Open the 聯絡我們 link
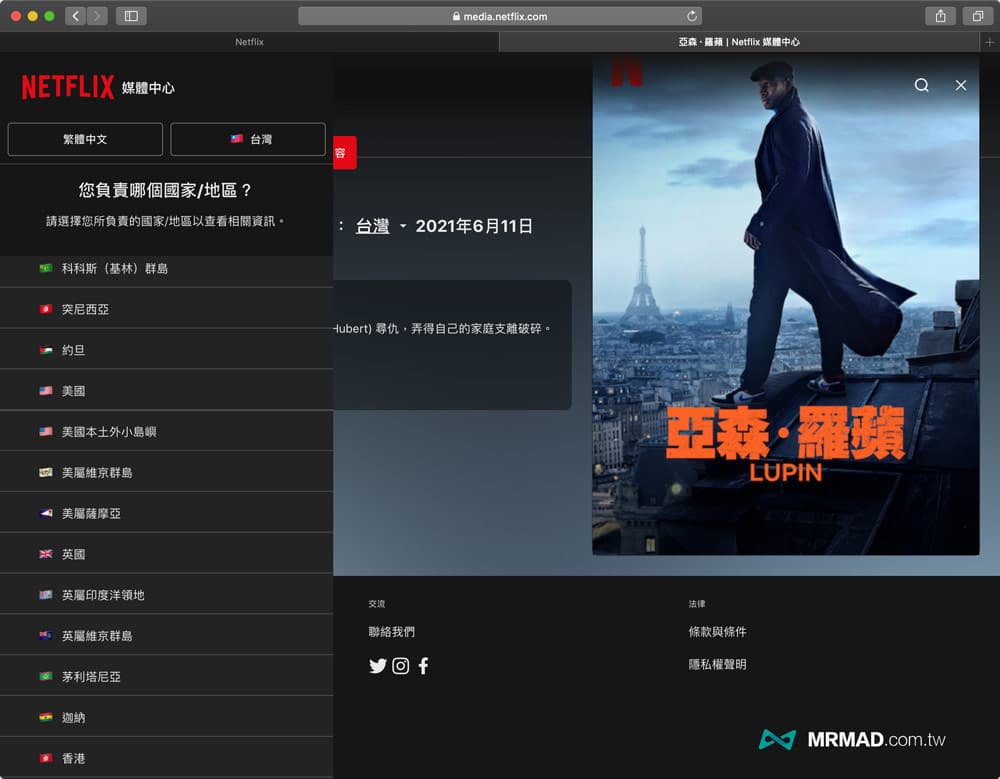 pos(393,631)
